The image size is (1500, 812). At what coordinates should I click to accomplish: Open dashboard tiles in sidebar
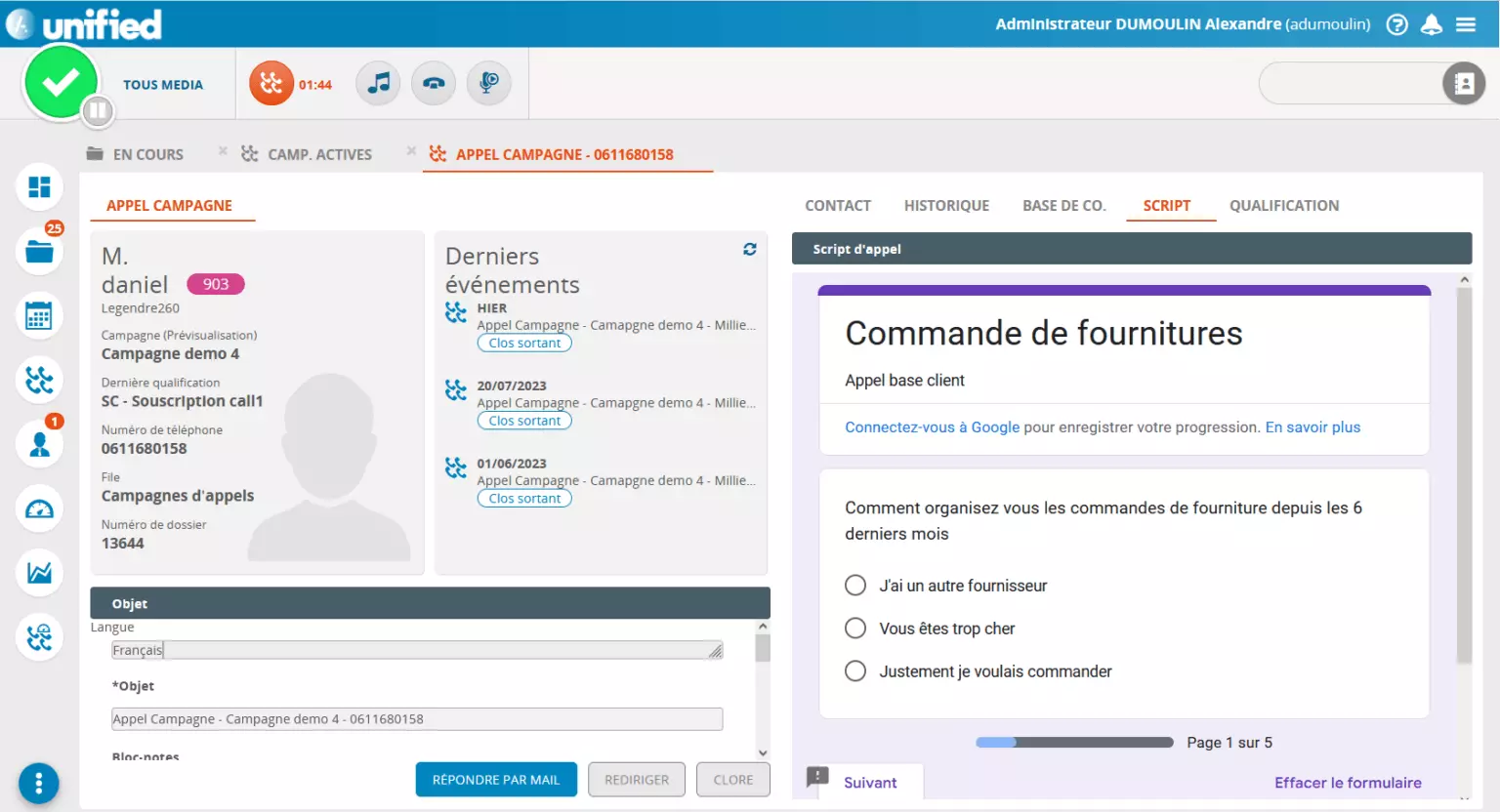[x=39, y=187]
